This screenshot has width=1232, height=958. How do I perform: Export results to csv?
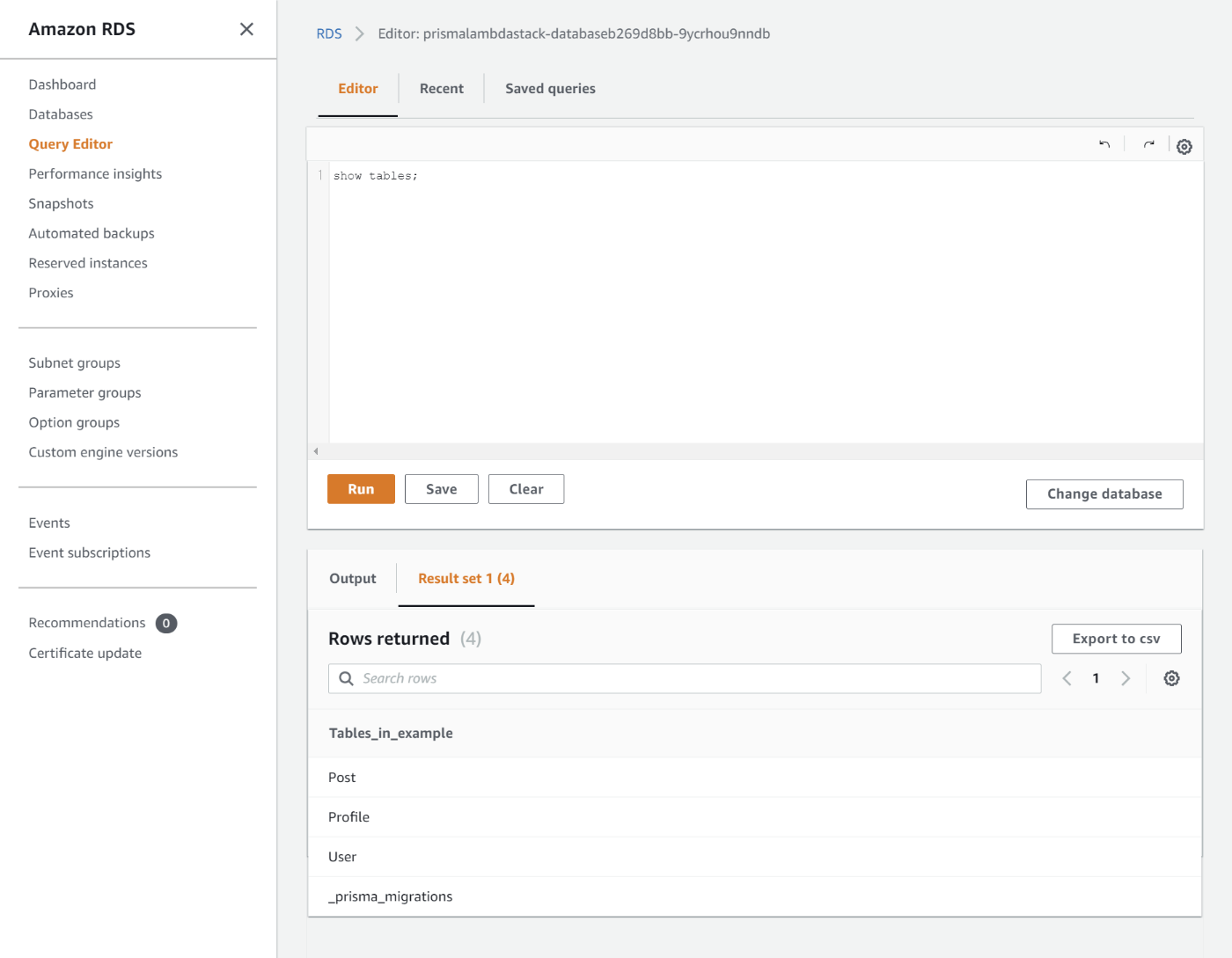(x=1117, y=639)
